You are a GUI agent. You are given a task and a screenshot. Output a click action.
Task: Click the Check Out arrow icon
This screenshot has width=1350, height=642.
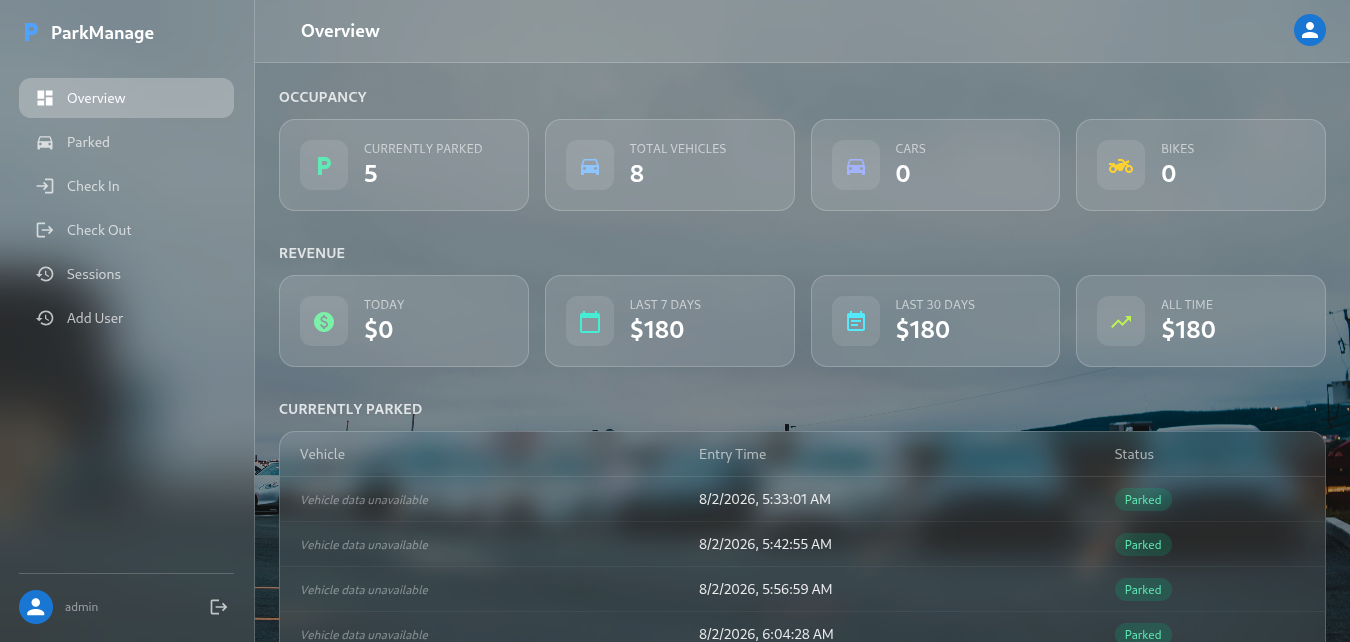(x=45, y=230)
